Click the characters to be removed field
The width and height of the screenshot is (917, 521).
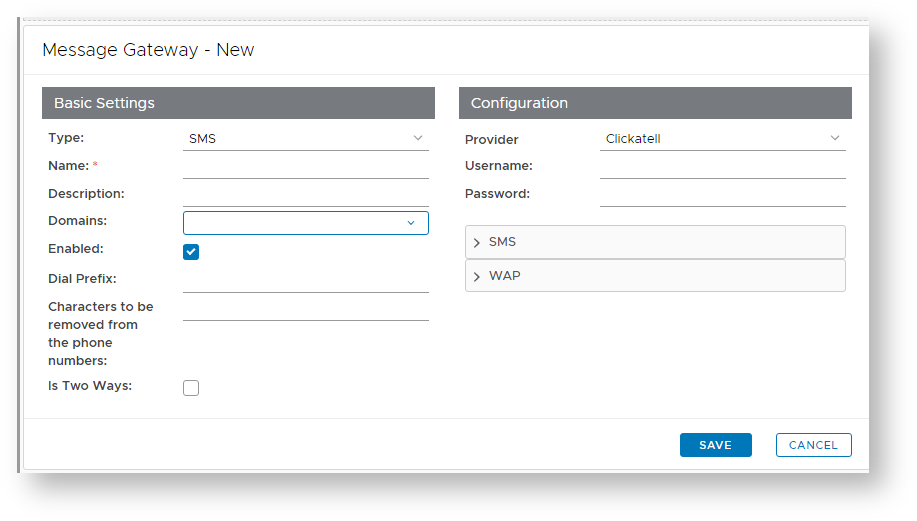(x=305, y=308)
